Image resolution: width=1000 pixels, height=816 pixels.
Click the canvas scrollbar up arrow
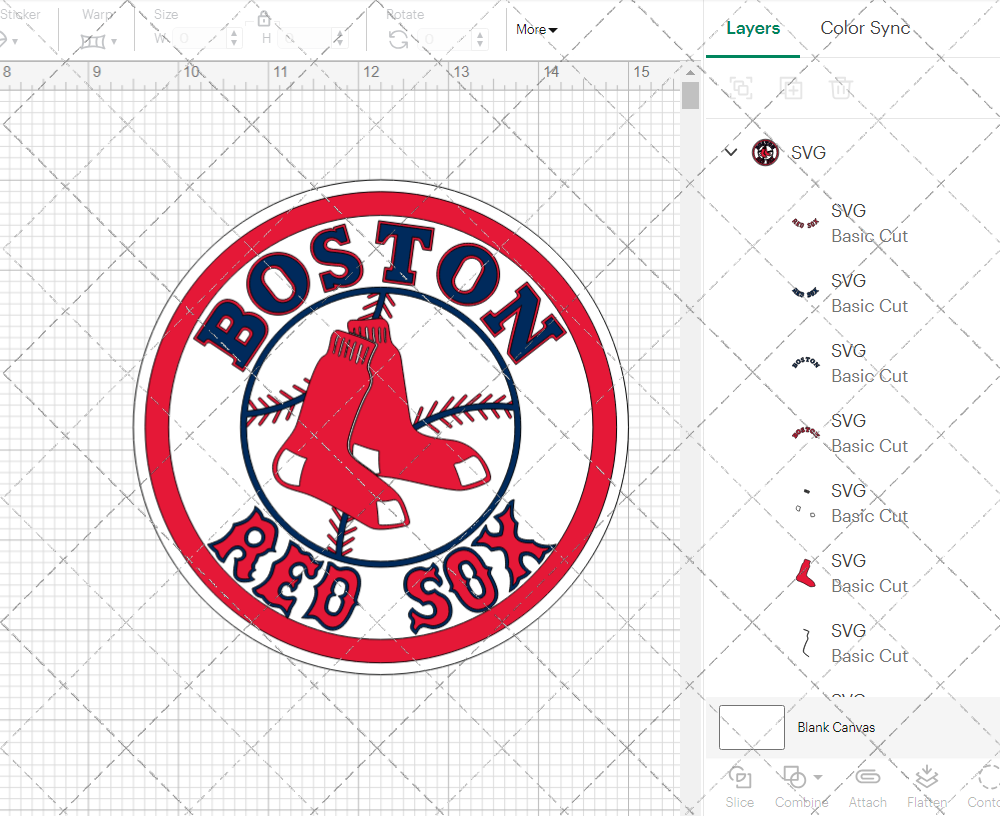click(x=690, y=74)
